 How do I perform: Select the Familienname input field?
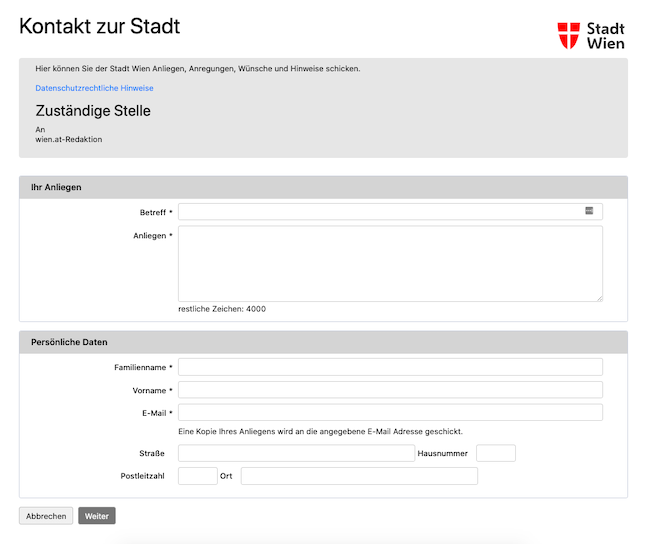click(x=390, y=367)
